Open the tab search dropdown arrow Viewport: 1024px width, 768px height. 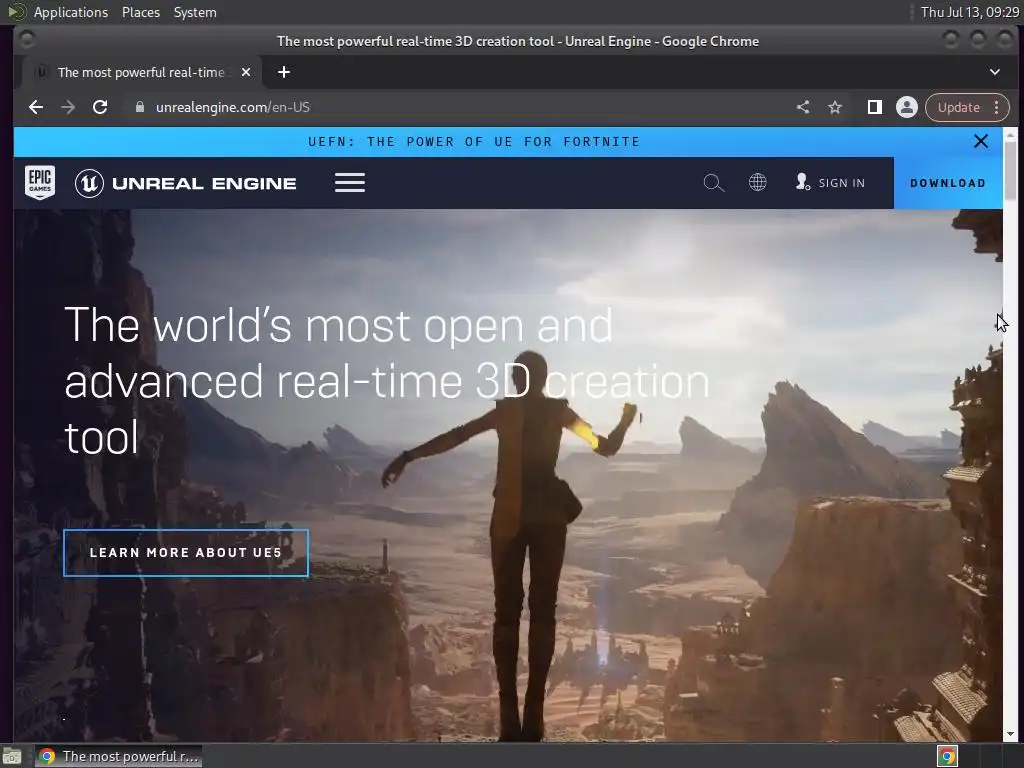pos(995,72)
